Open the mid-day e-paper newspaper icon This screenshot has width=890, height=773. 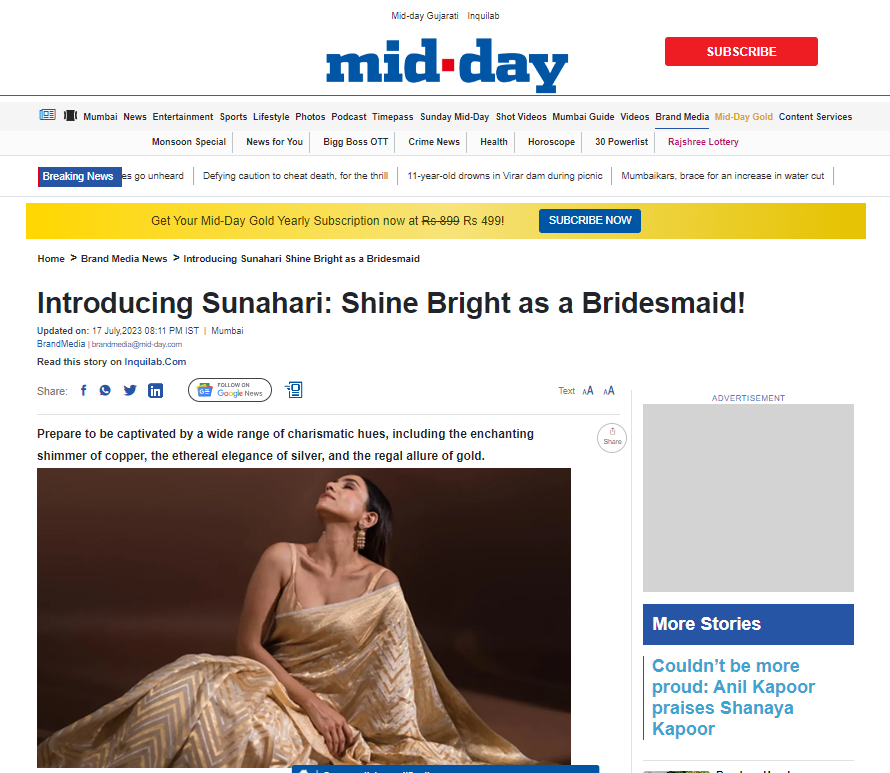pos(47,114)
